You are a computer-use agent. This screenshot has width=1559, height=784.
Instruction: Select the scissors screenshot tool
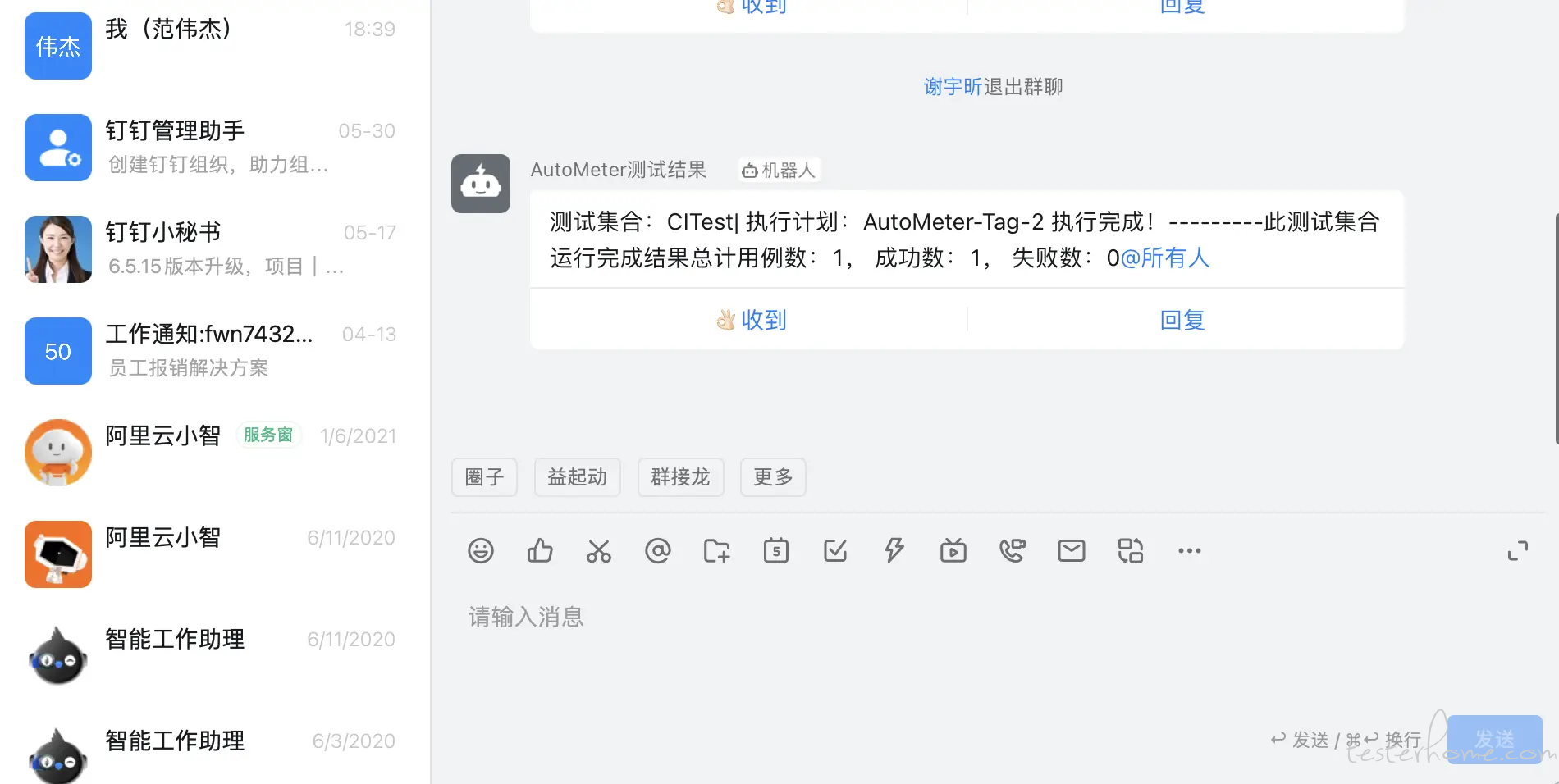[x=599, y=550]
